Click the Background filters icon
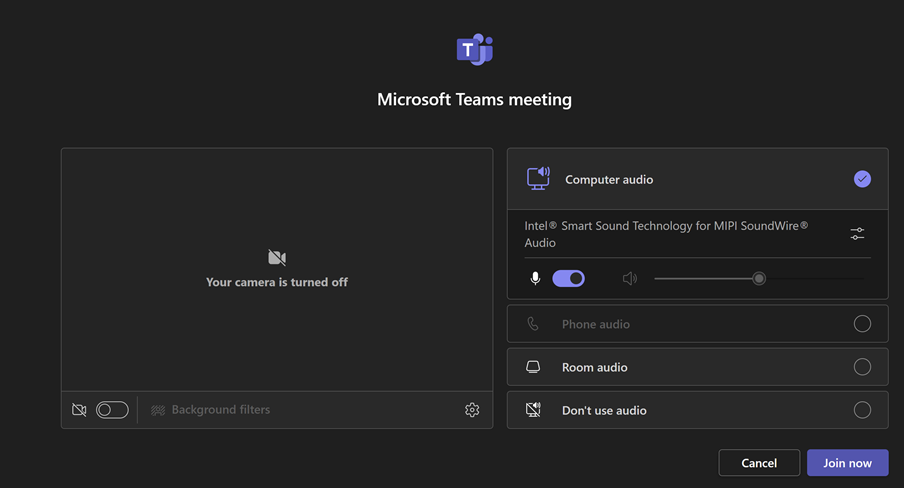Image resolution: width=904 pixels, height=488 pixels. tap(158, 410)
